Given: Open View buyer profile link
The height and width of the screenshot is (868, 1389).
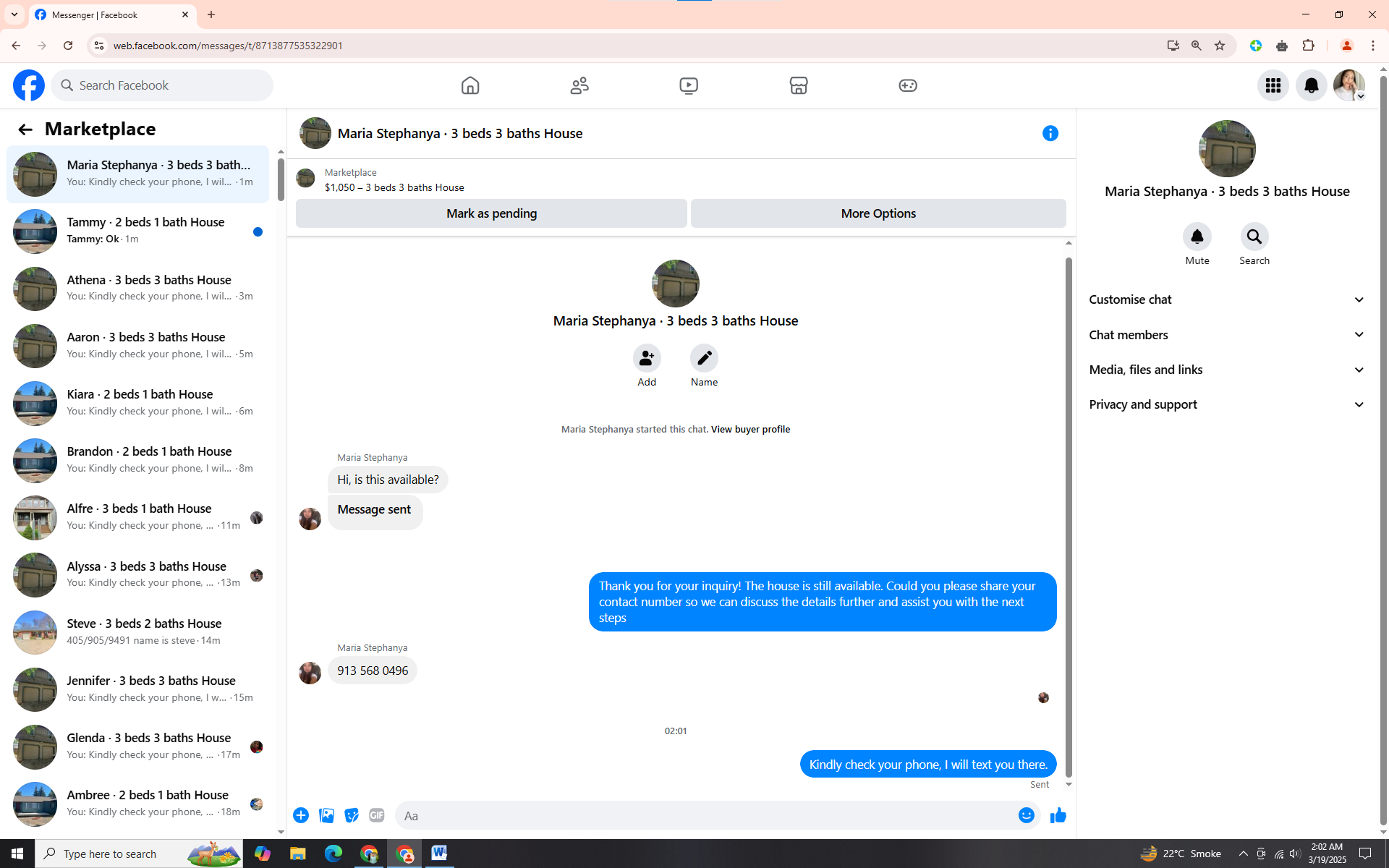Looking at the screenshot, I should click(750, 429).
